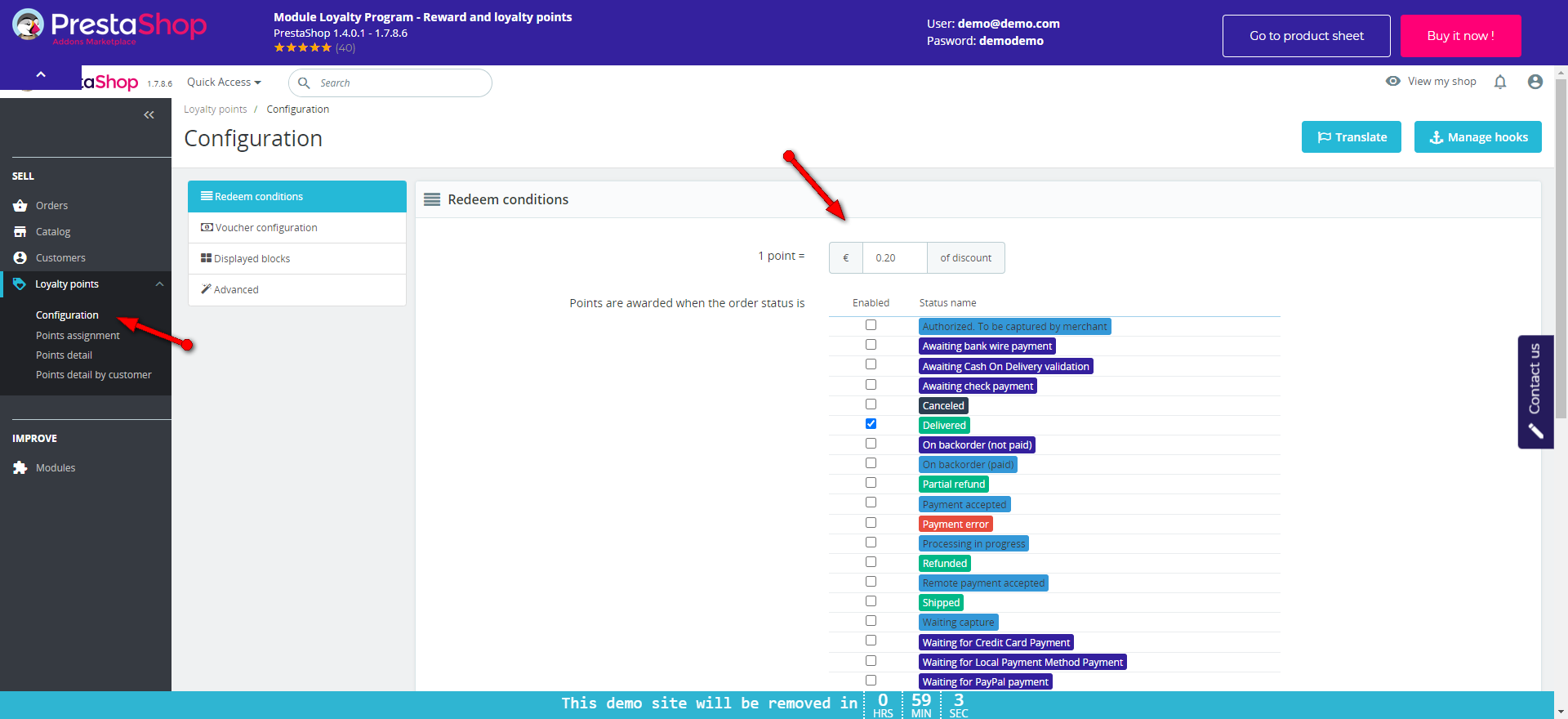Tick the Canceled status checkbox

point(871,404)
